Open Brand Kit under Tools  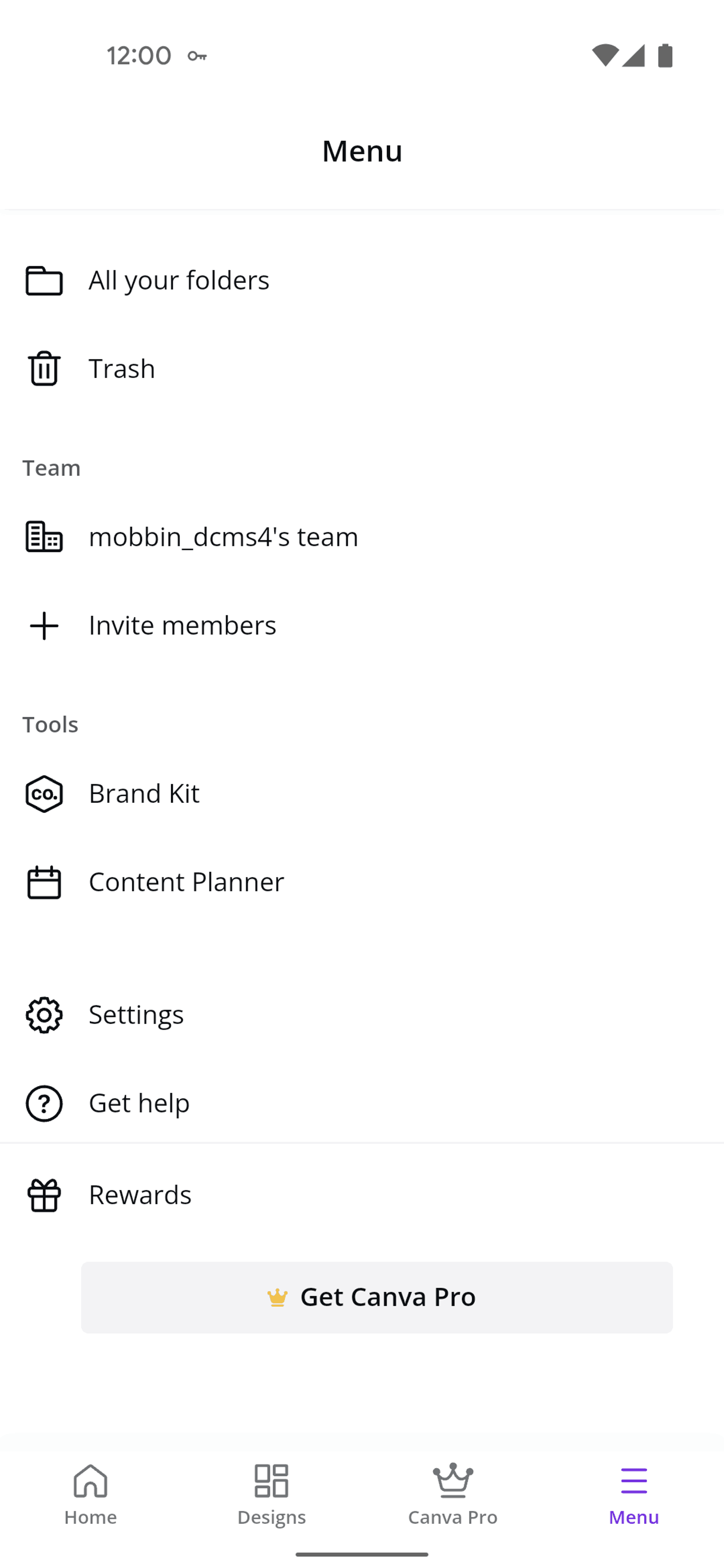362,794
